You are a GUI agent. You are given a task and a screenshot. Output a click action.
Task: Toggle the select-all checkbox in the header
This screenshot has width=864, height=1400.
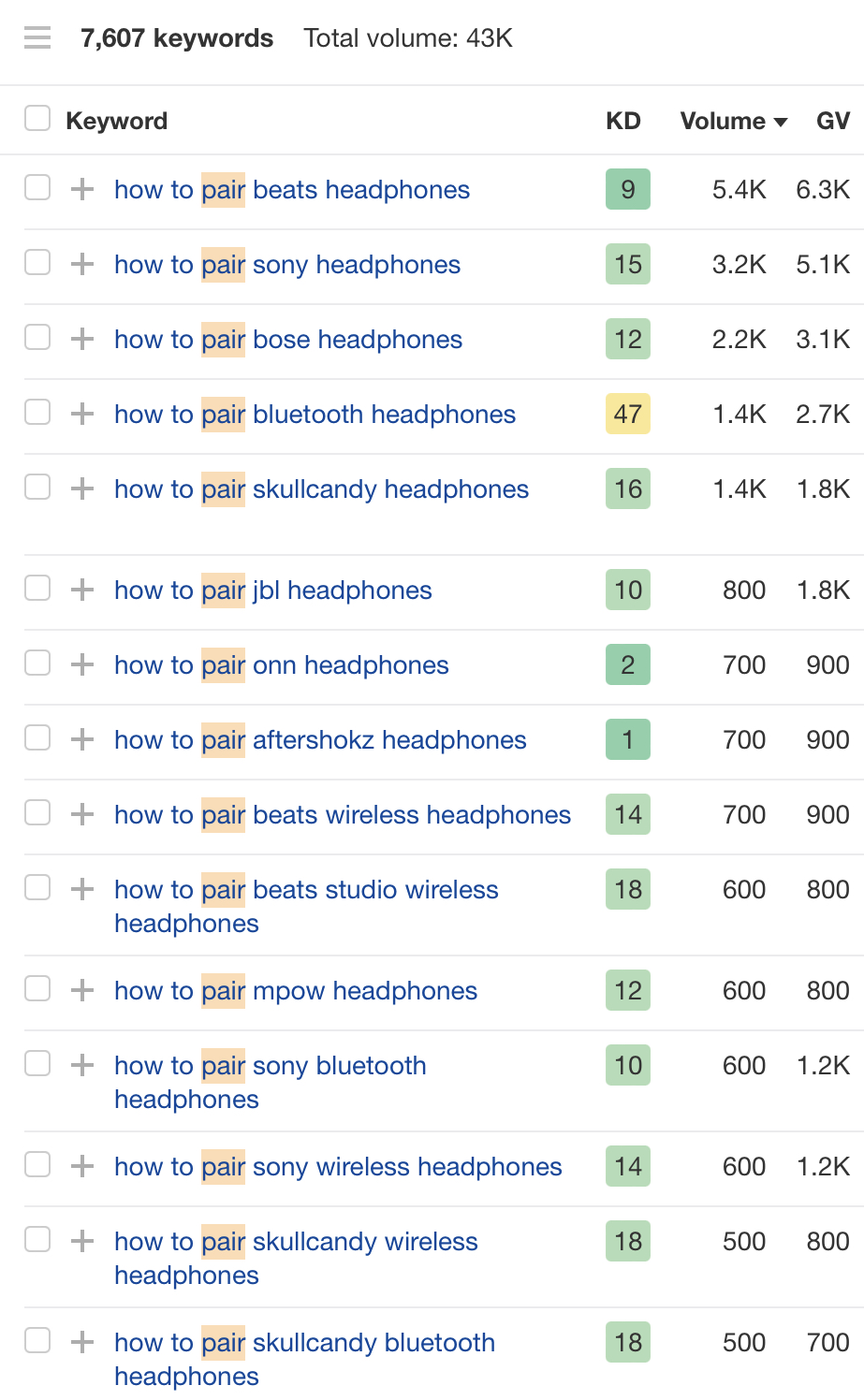(x=37, y=118)
